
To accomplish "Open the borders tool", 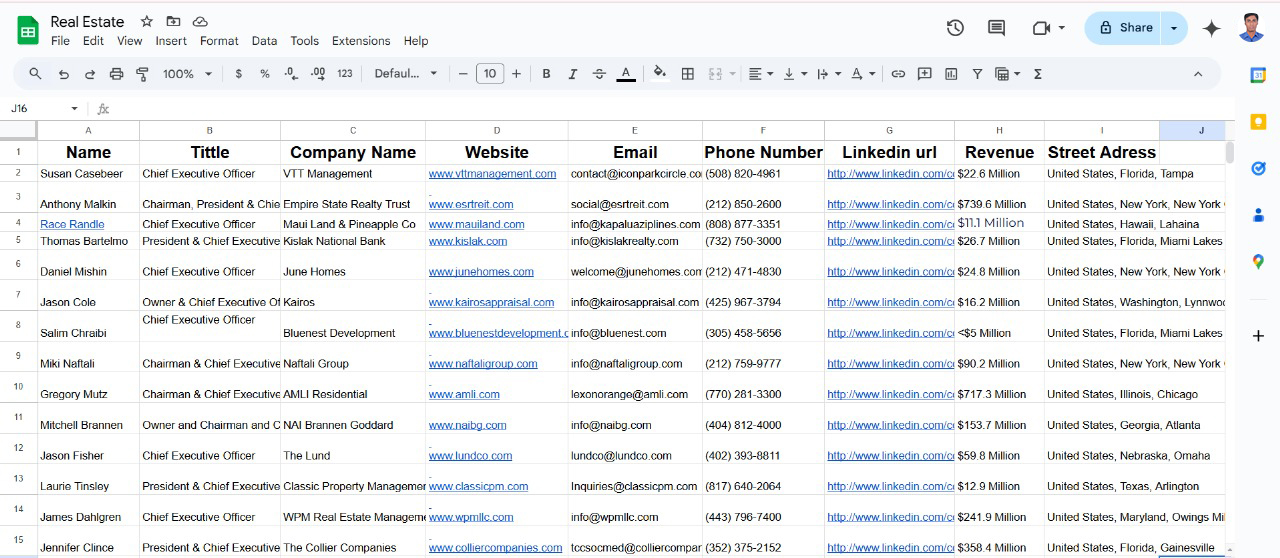I will click(x=688, y=74).
